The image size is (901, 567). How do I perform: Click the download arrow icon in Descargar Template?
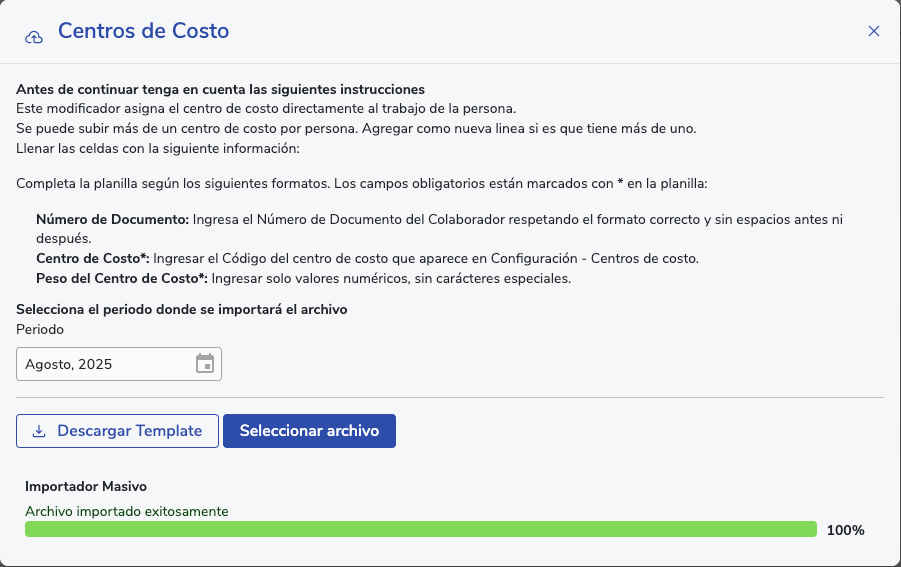pos(40,431)
